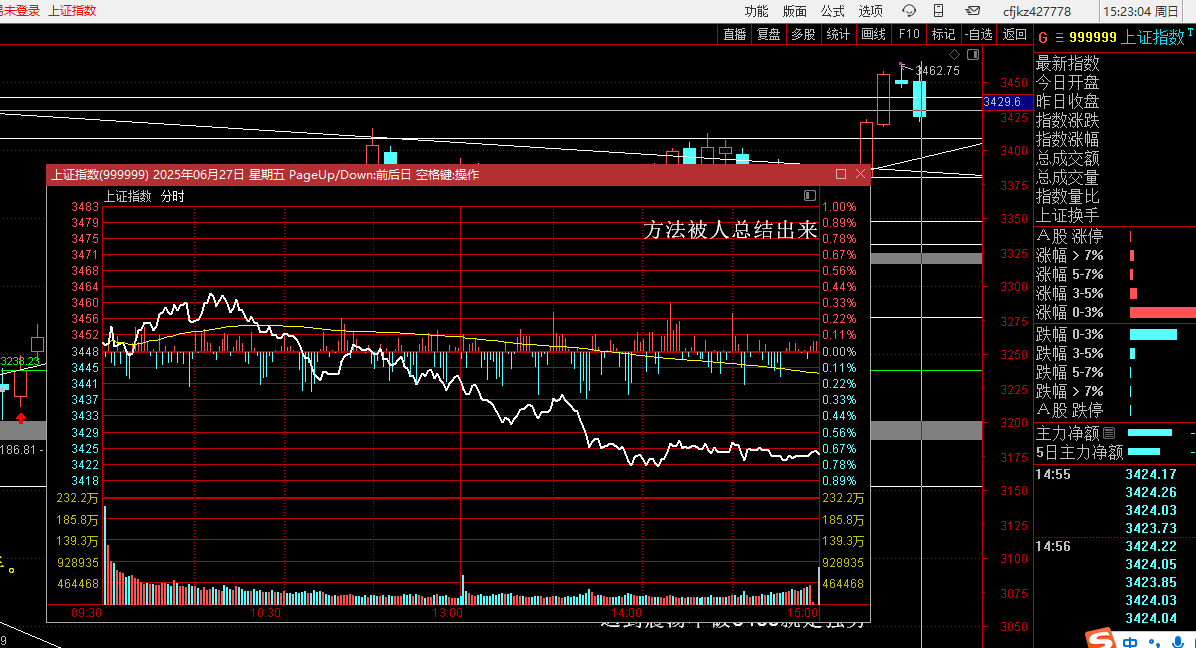The height and width of the screenshot is (648, 1196).
Task: Click the red G icon beside 999999
Action: click(x=1043, y=37)
